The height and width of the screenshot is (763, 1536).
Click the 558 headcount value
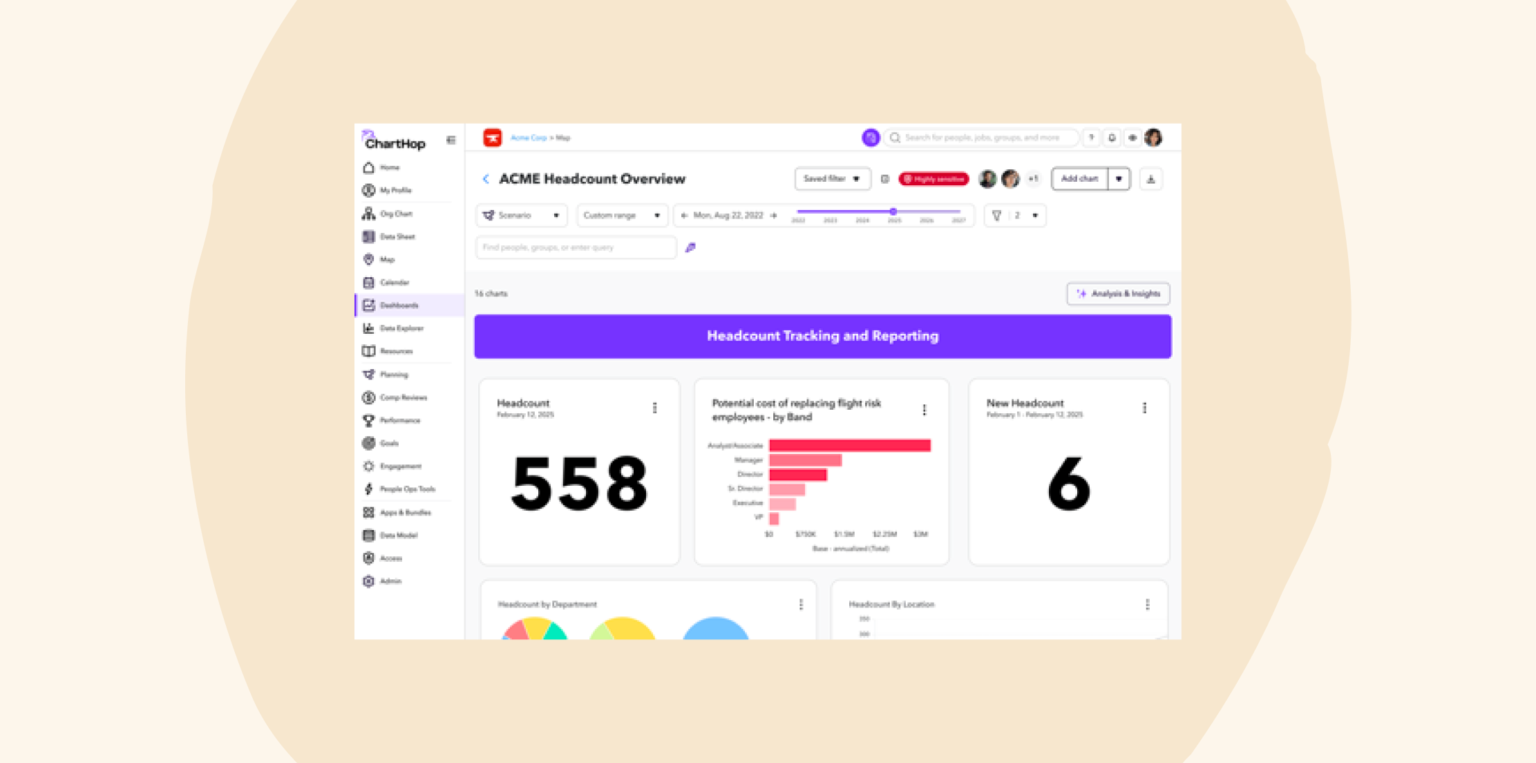(580, 484)
